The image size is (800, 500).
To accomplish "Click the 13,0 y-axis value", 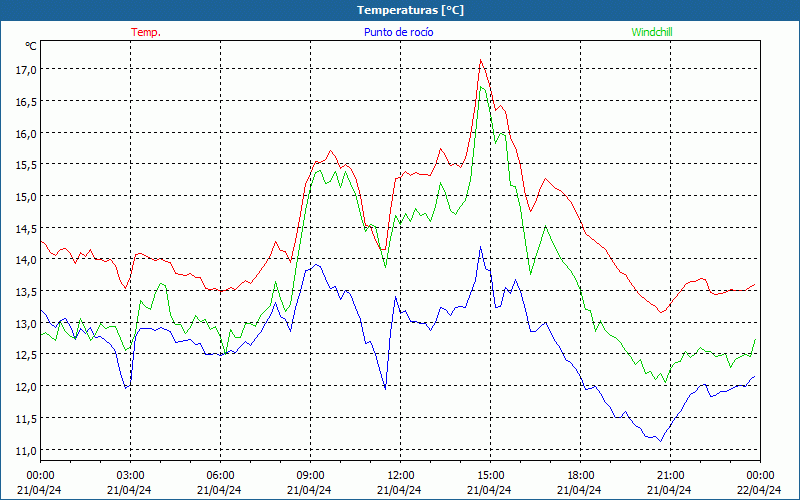I will [x=26, y=323].
